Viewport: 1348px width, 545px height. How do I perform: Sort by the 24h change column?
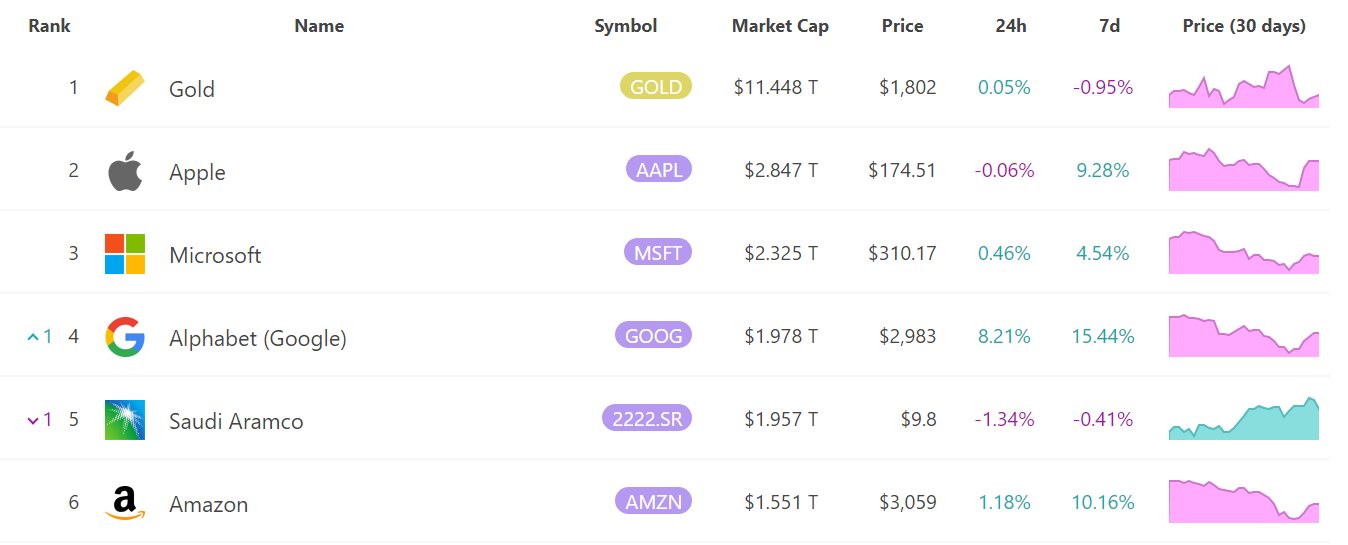(1011, 26)
